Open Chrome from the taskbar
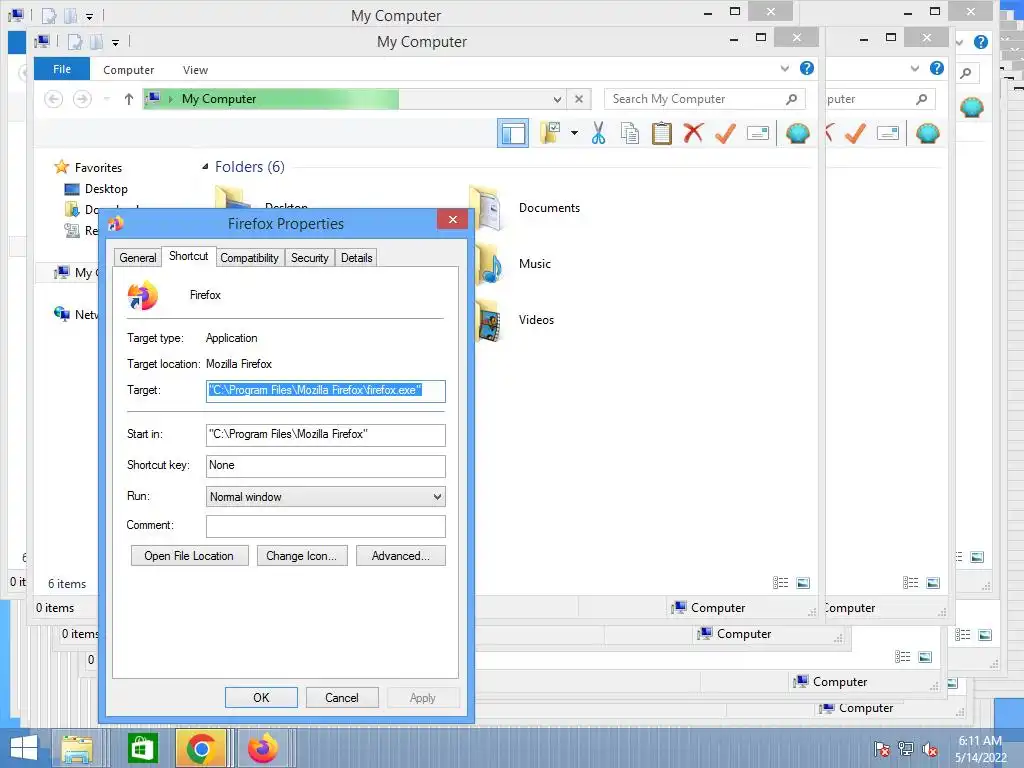 (201, 748)
